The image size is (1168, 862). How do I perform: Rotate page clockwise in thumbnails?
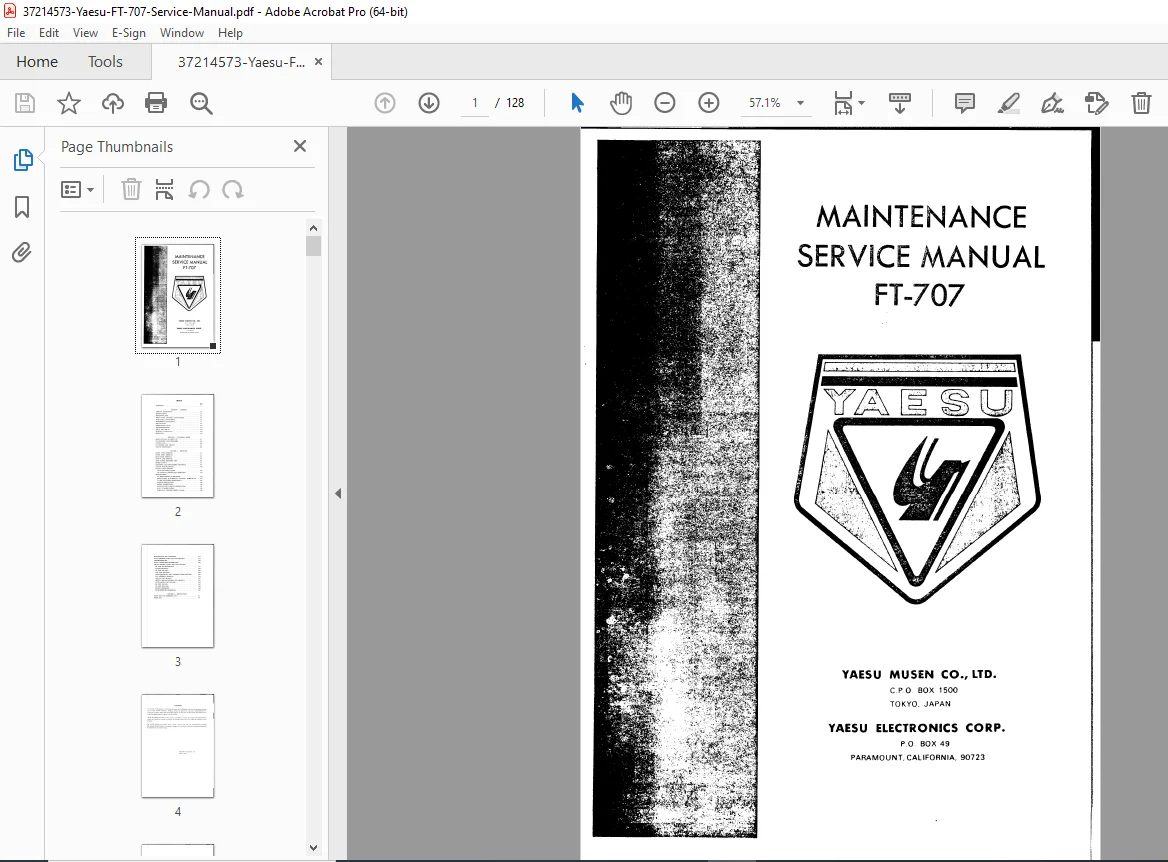click(232, 190)
